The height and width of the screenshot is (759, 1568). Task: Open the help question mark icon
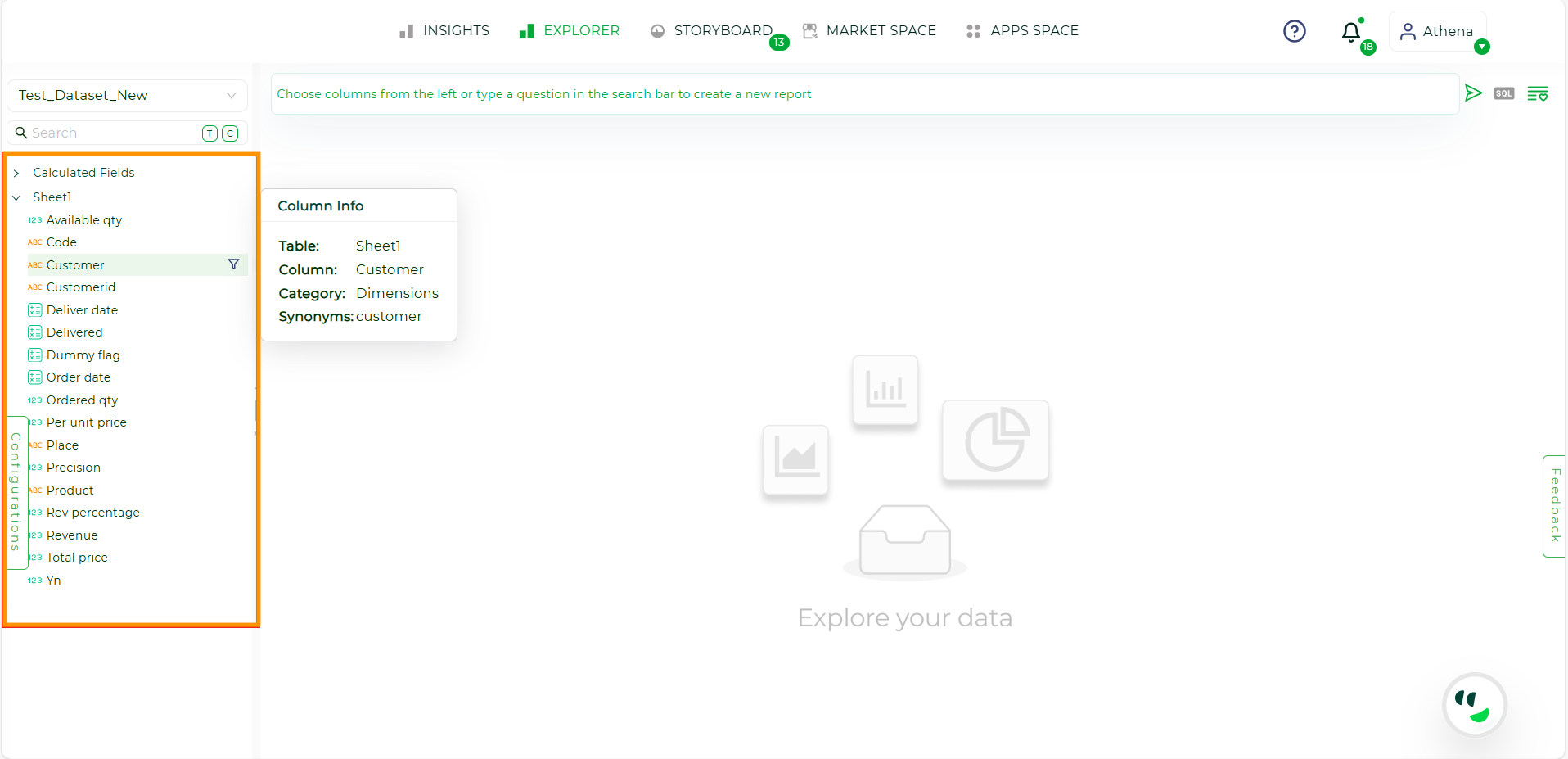[x=1294, y=30]
